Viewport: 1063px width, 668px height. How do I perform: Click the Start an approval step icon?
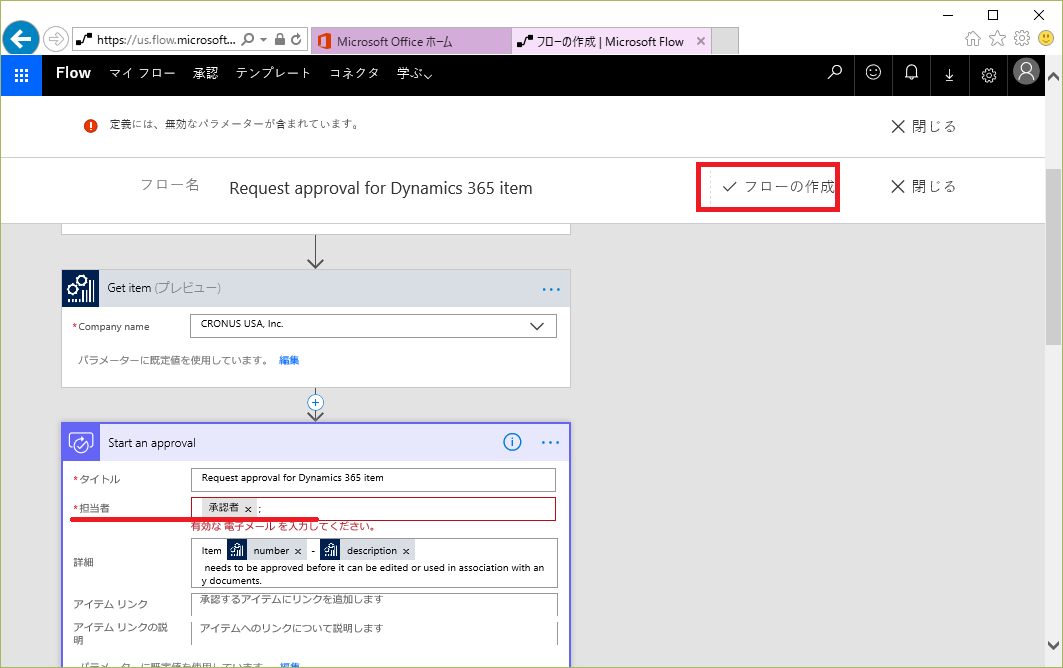coord(81,443)
